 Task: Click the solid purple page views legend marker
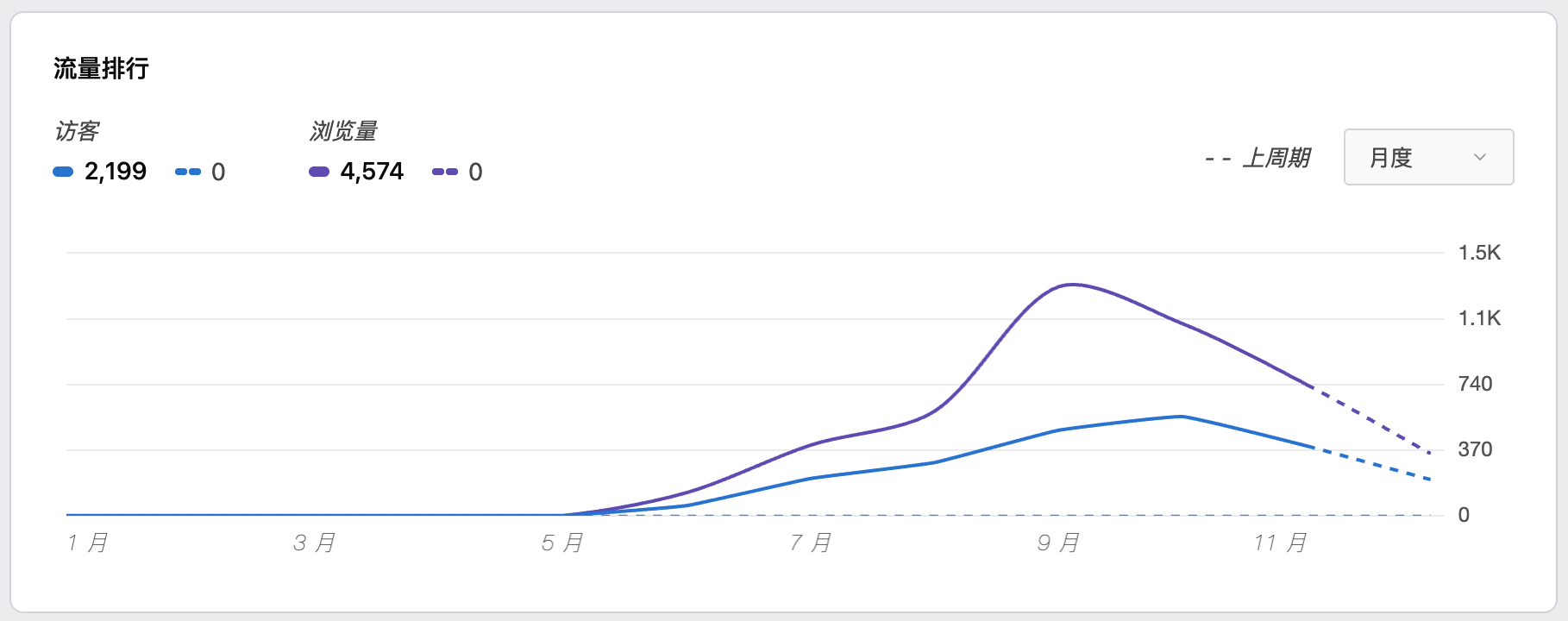click(319, 172)
